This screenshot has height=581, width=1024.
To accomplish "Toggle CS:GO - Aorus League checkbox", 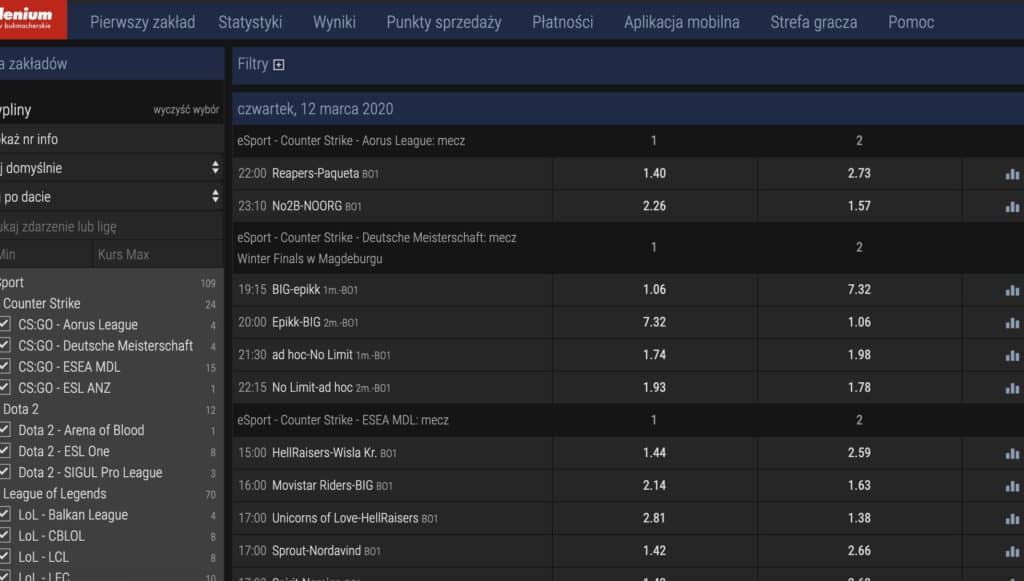I will point(5,324).
